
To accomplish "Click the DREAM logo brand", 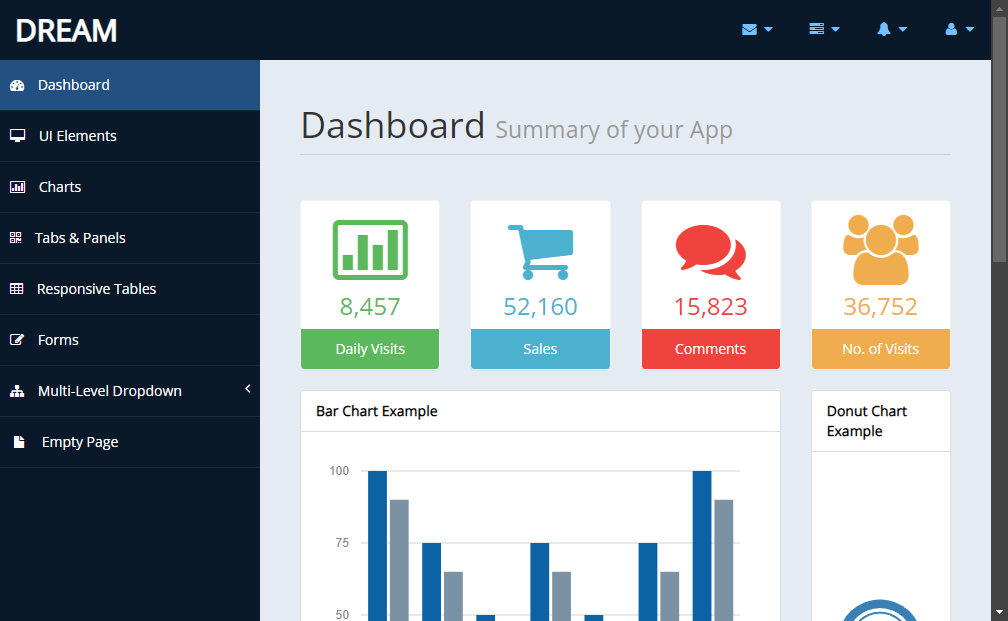I will click(x=66, y=31).
